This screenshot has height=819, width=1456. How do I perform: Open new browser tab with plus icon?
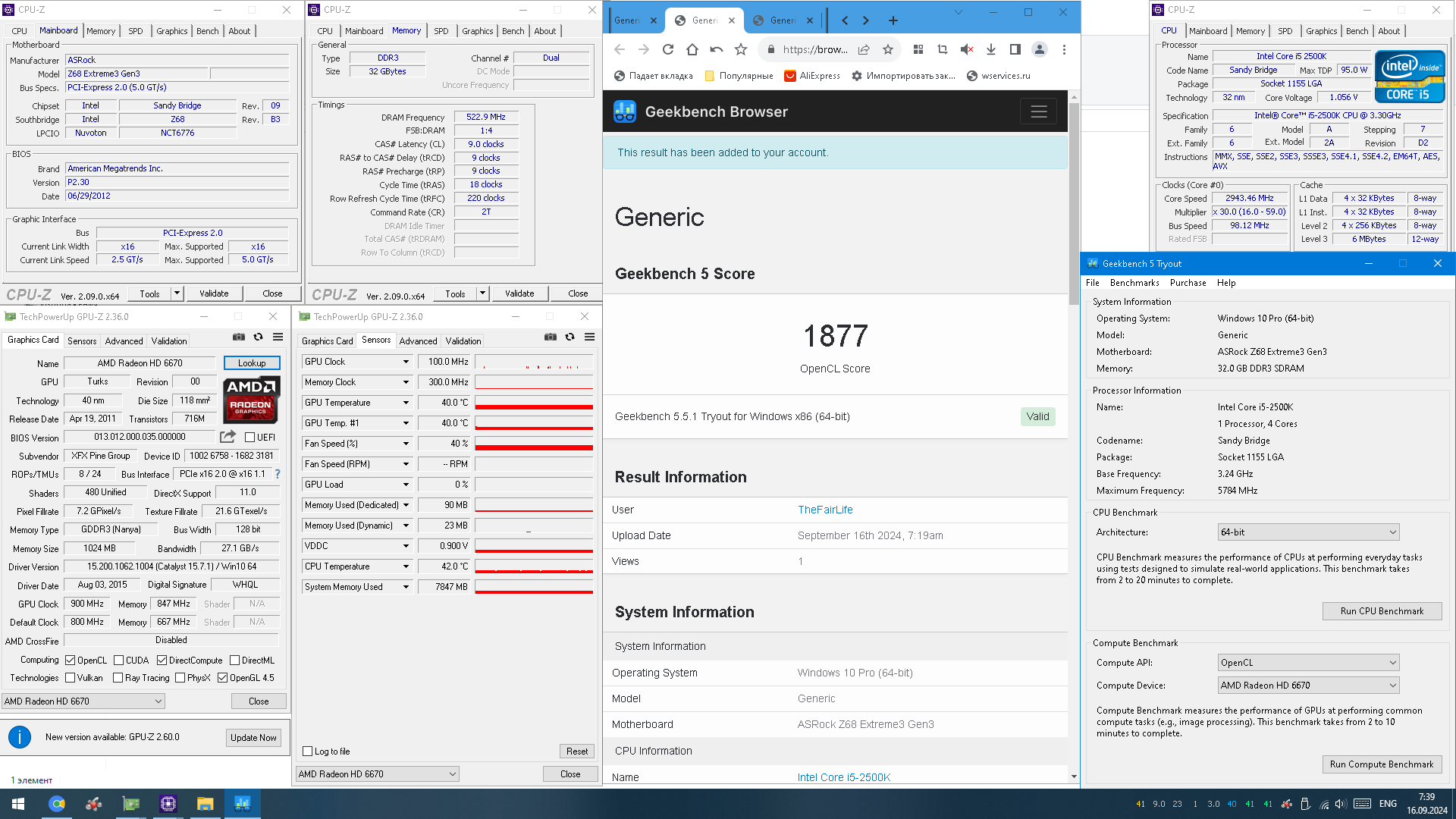[893, 20]
